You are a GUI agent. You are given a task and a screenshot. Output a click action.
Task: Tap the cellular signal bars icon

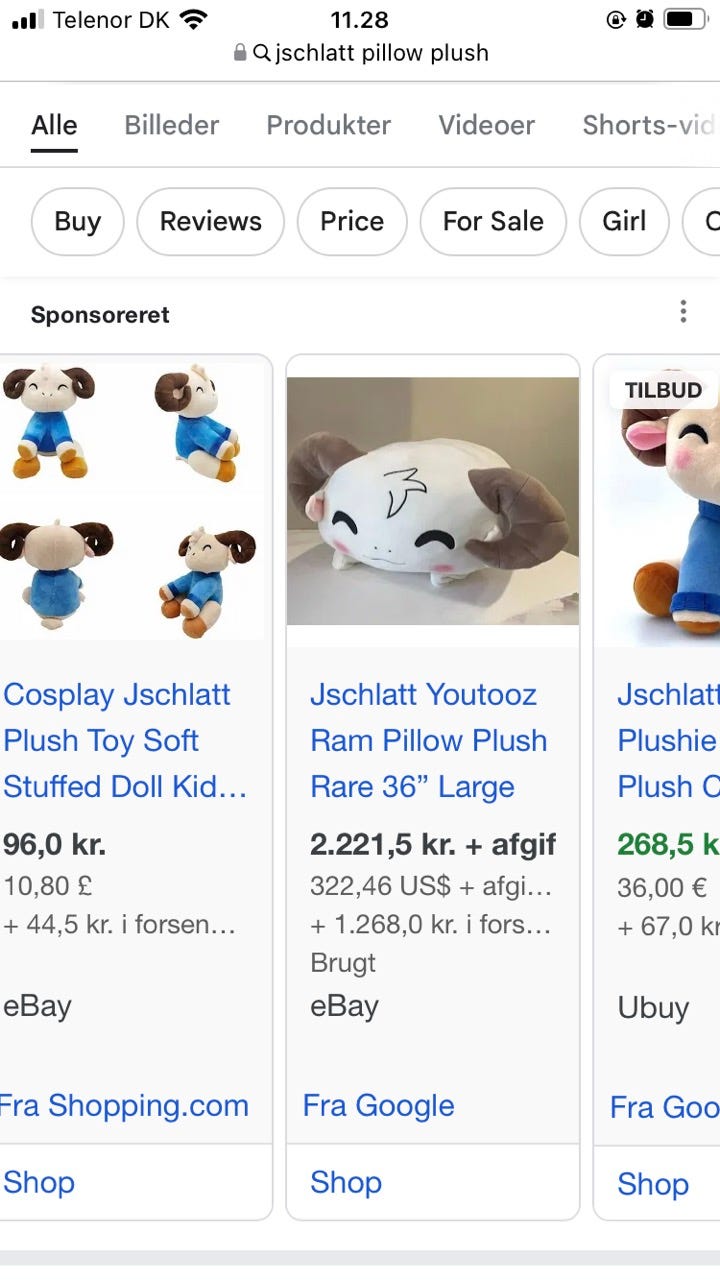pos(28,19)
